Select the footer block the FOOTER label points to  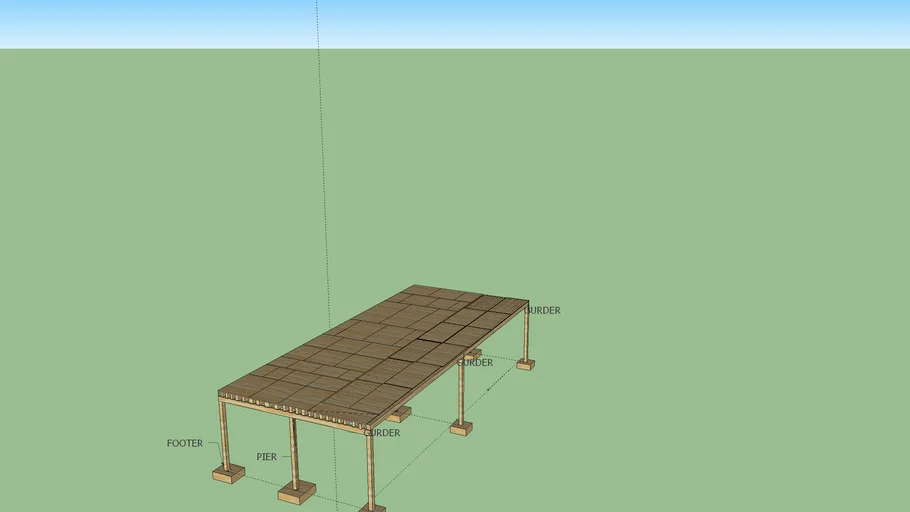(228, 474)
